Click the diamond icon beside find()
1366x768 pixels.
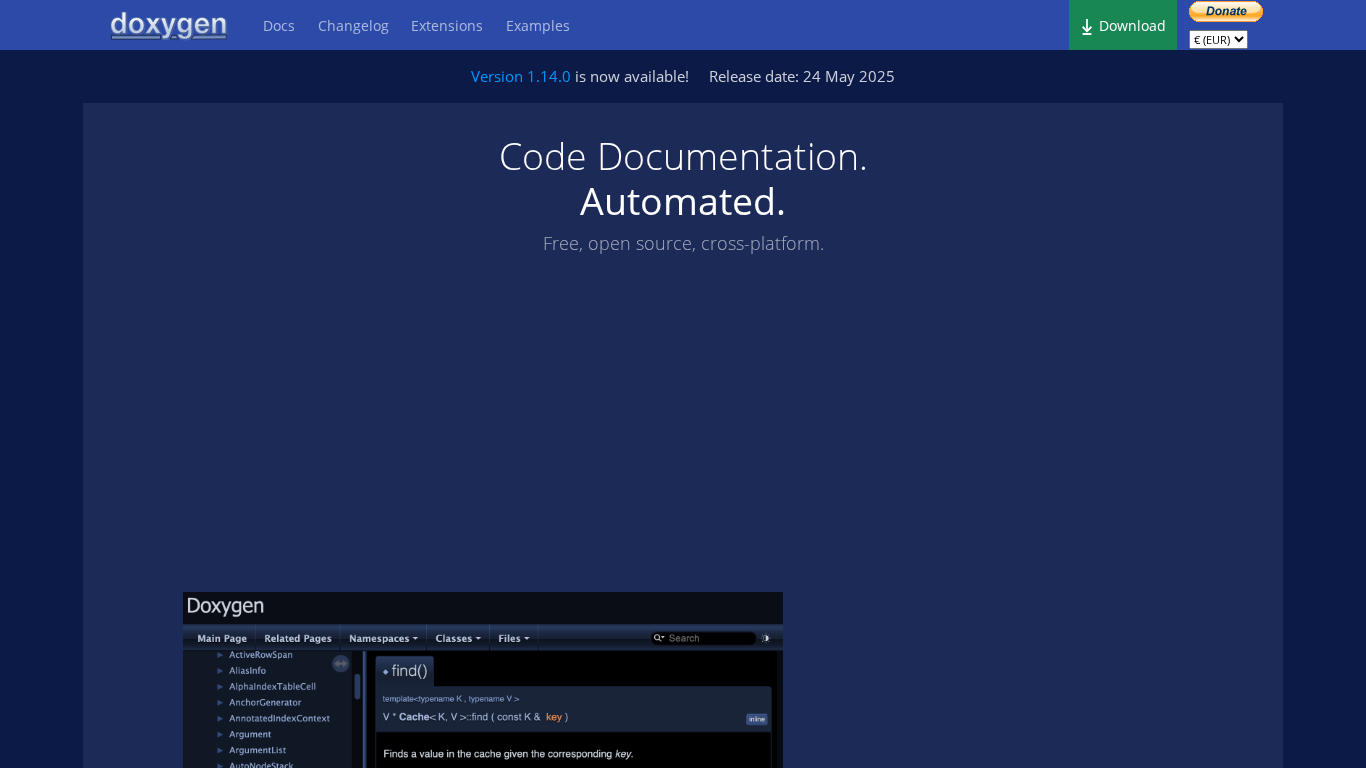point(385,672)
